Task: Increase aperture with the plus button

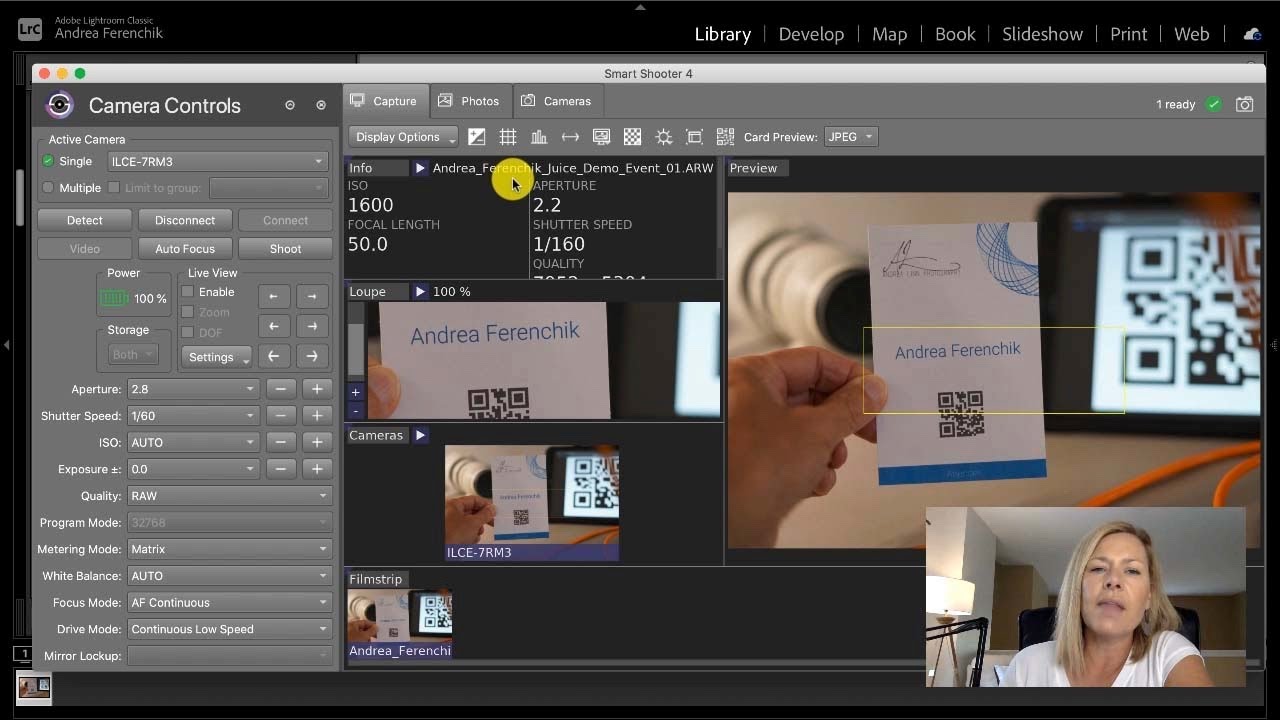Action: point(317,389)
